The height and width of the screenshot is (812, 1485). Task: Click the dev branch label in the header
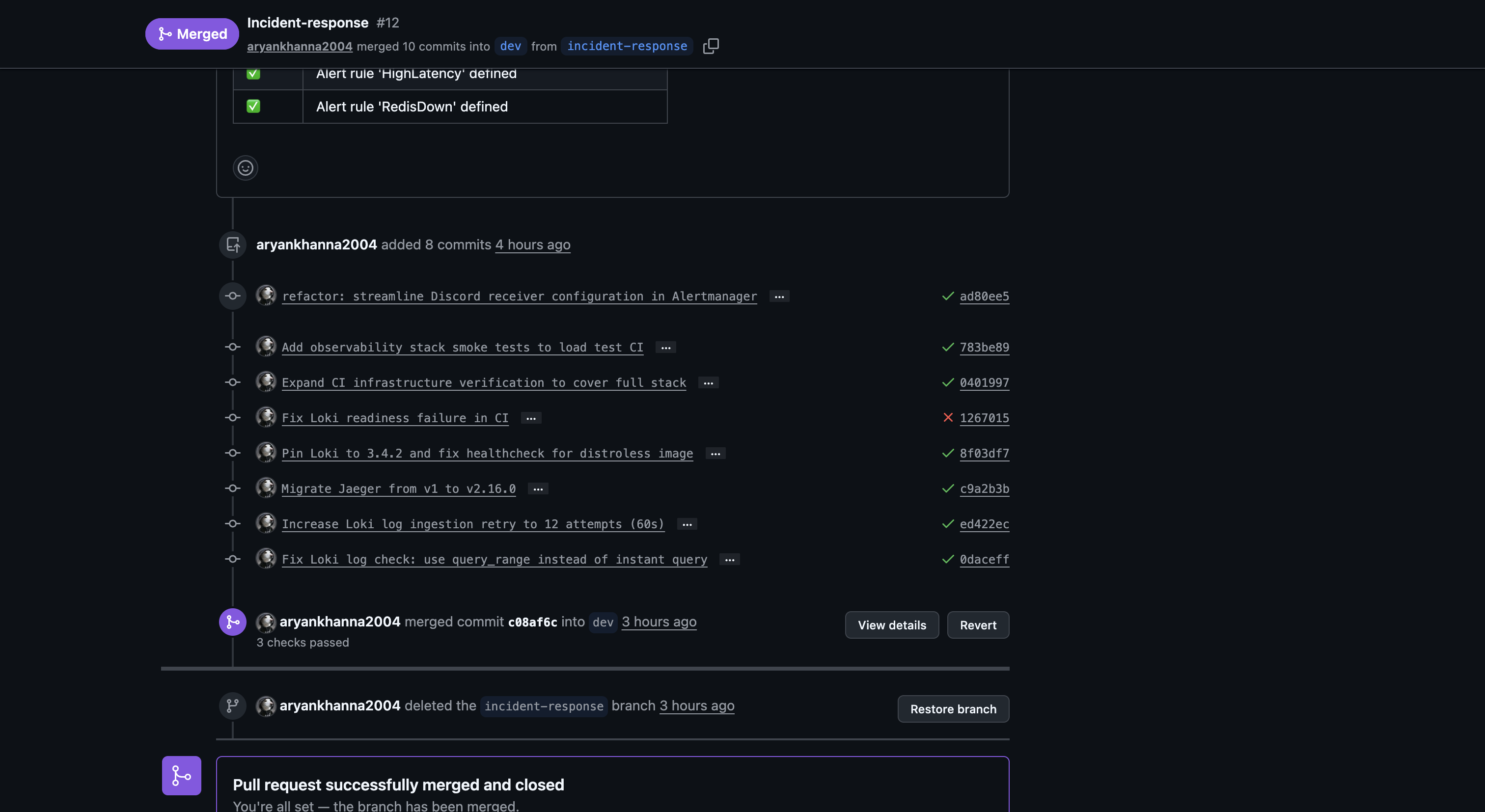tap(510, 47)
